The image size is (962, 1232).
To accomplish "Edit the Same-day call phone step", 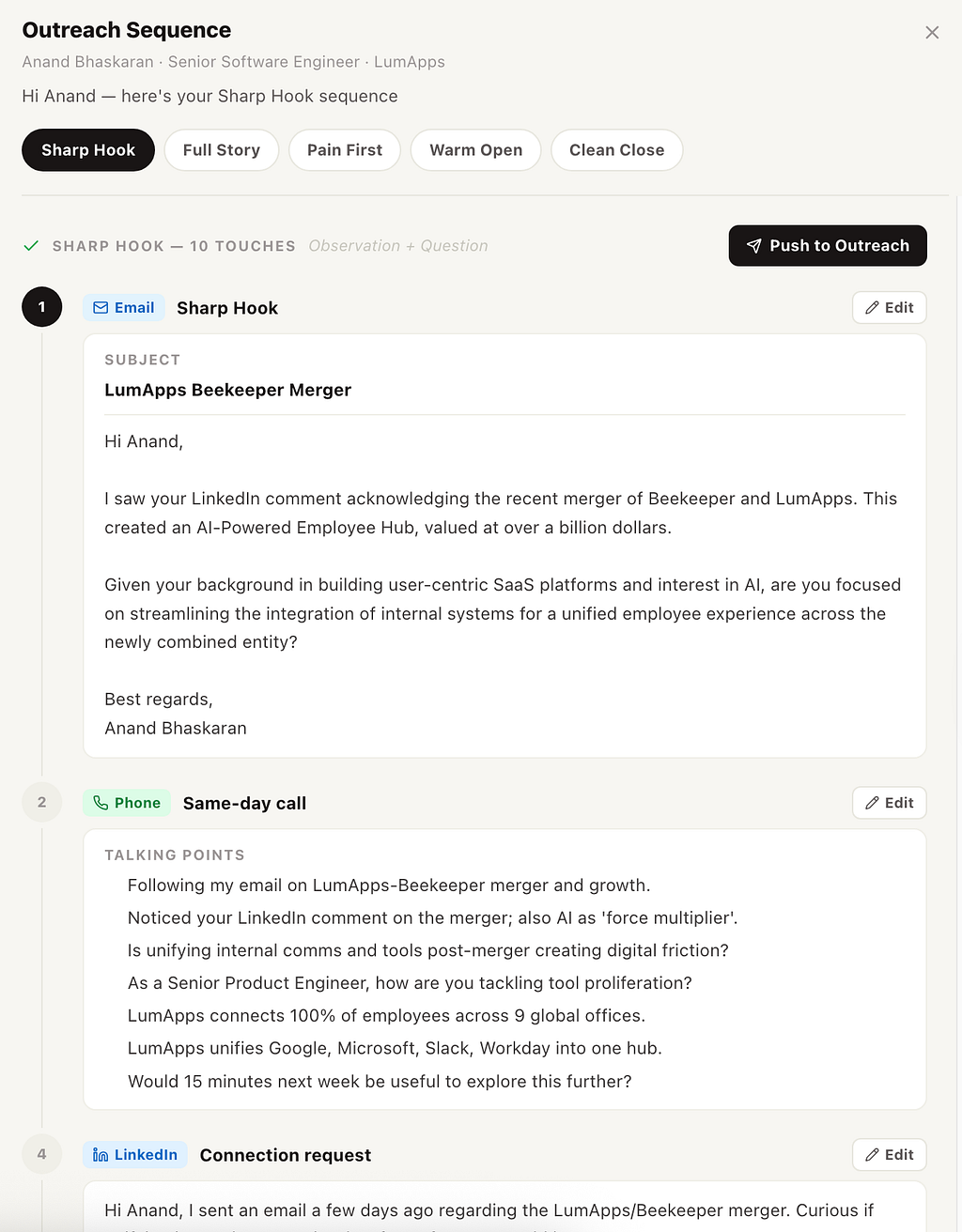I will coord(890,803).
